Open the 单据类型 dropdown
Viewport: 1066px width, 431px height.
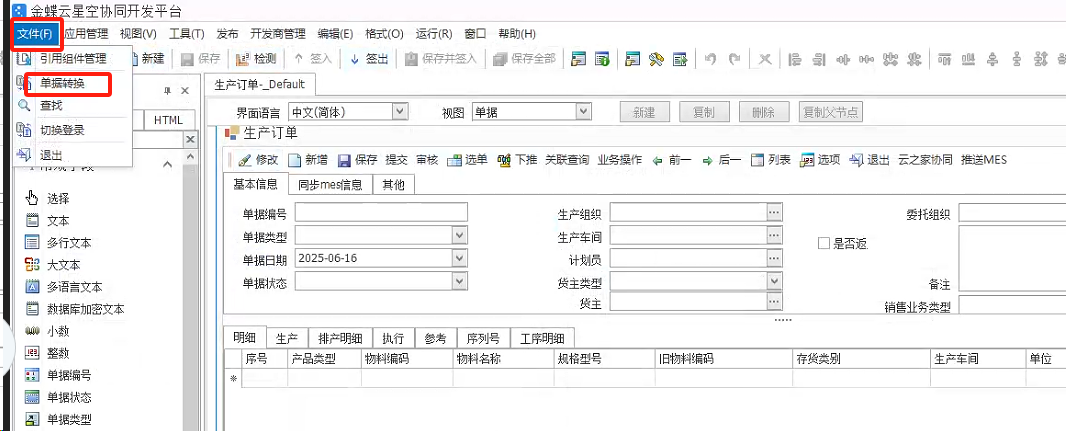(x=460, y=236)
